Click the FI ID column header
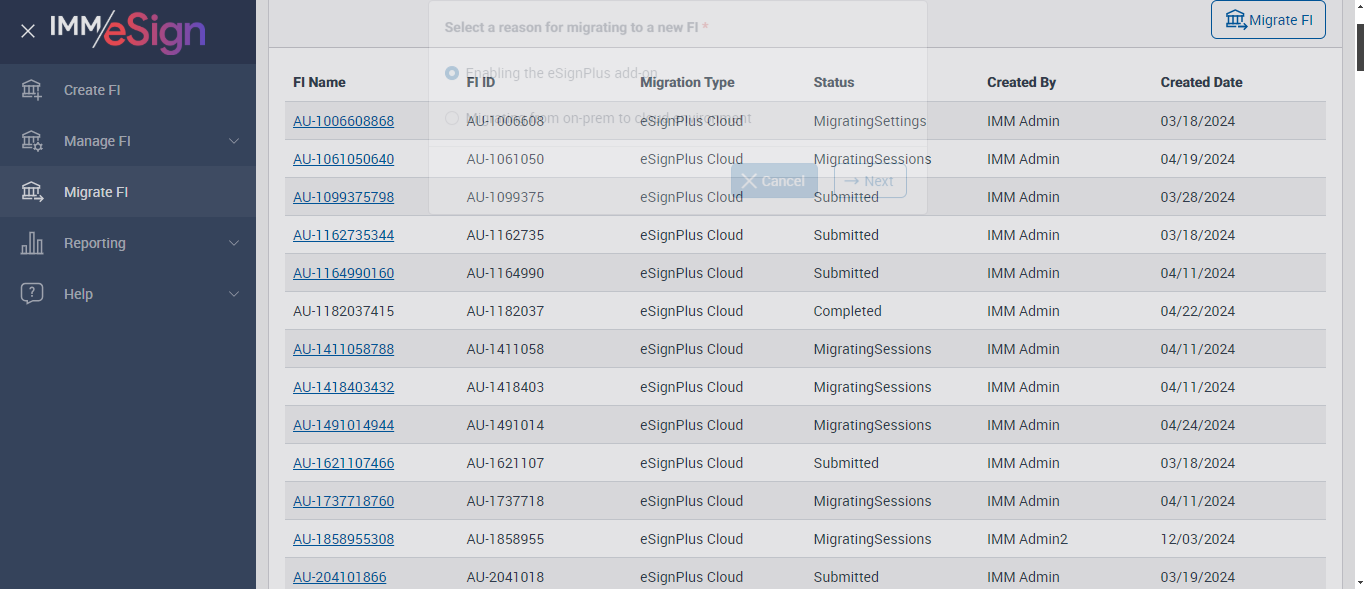The height and width of the screenshot is (589, 1366). [481, 82]
